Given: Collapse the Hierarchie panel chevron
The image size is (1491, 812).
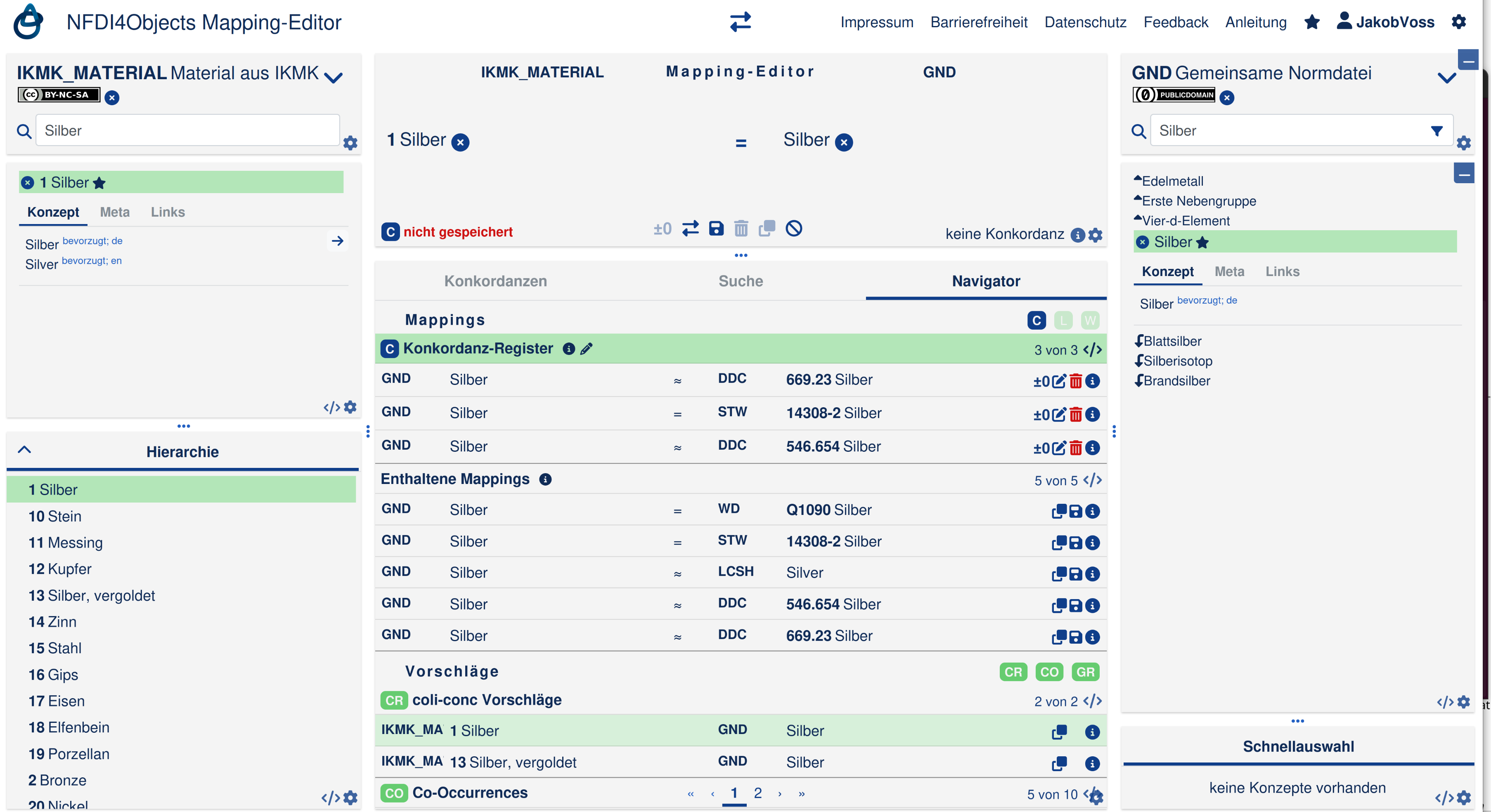Looking at the screenshot, I should click(x=24, y=449).
